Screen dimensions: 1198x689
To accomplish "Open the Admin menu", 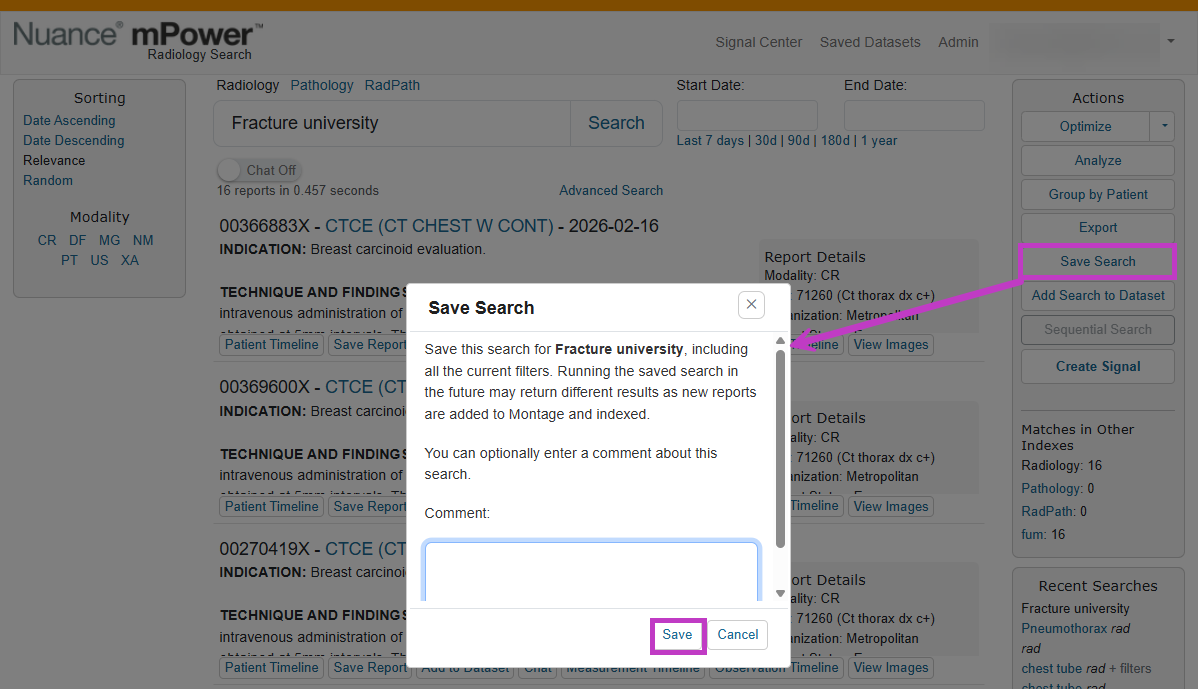I will pyautogui.click(x=958, y=42).
